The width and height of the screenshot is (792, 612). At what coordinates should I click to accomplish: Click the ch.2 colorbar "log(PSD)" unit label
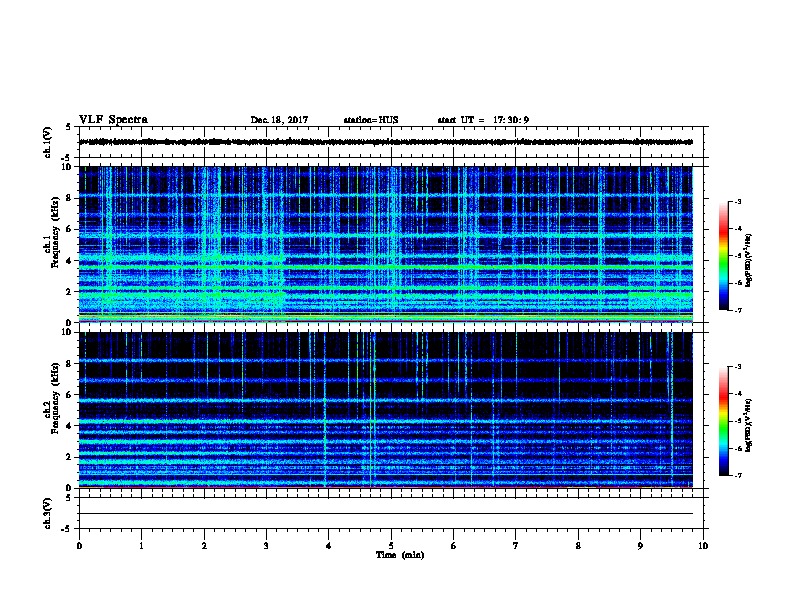click(748, 425)
